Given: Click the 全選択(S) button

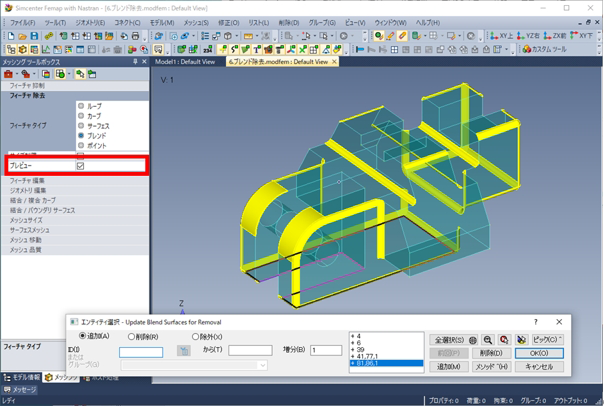Looking at the screenshot, I should 453,340.
